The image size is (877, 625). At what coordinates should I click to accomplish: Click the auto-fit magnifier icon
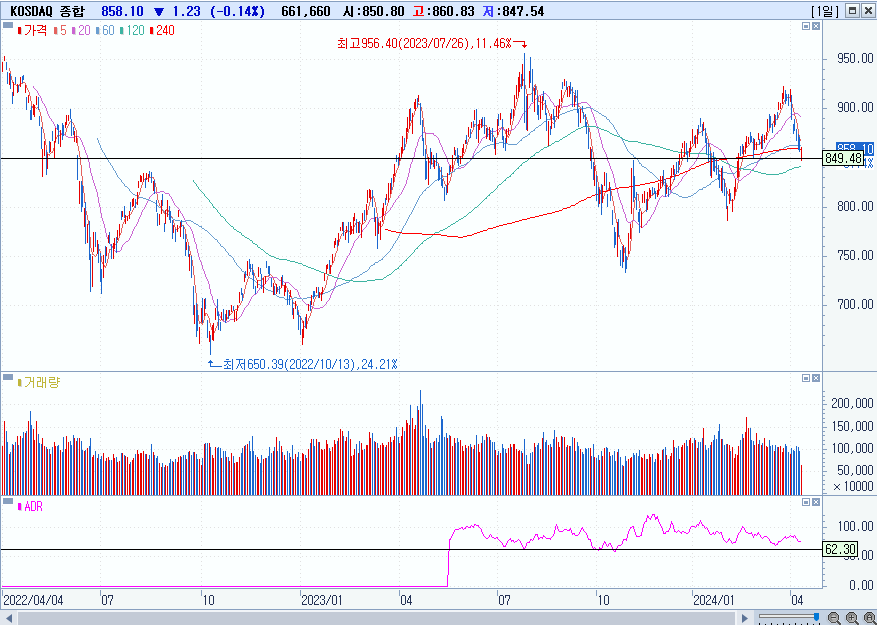tap(869, 618)
